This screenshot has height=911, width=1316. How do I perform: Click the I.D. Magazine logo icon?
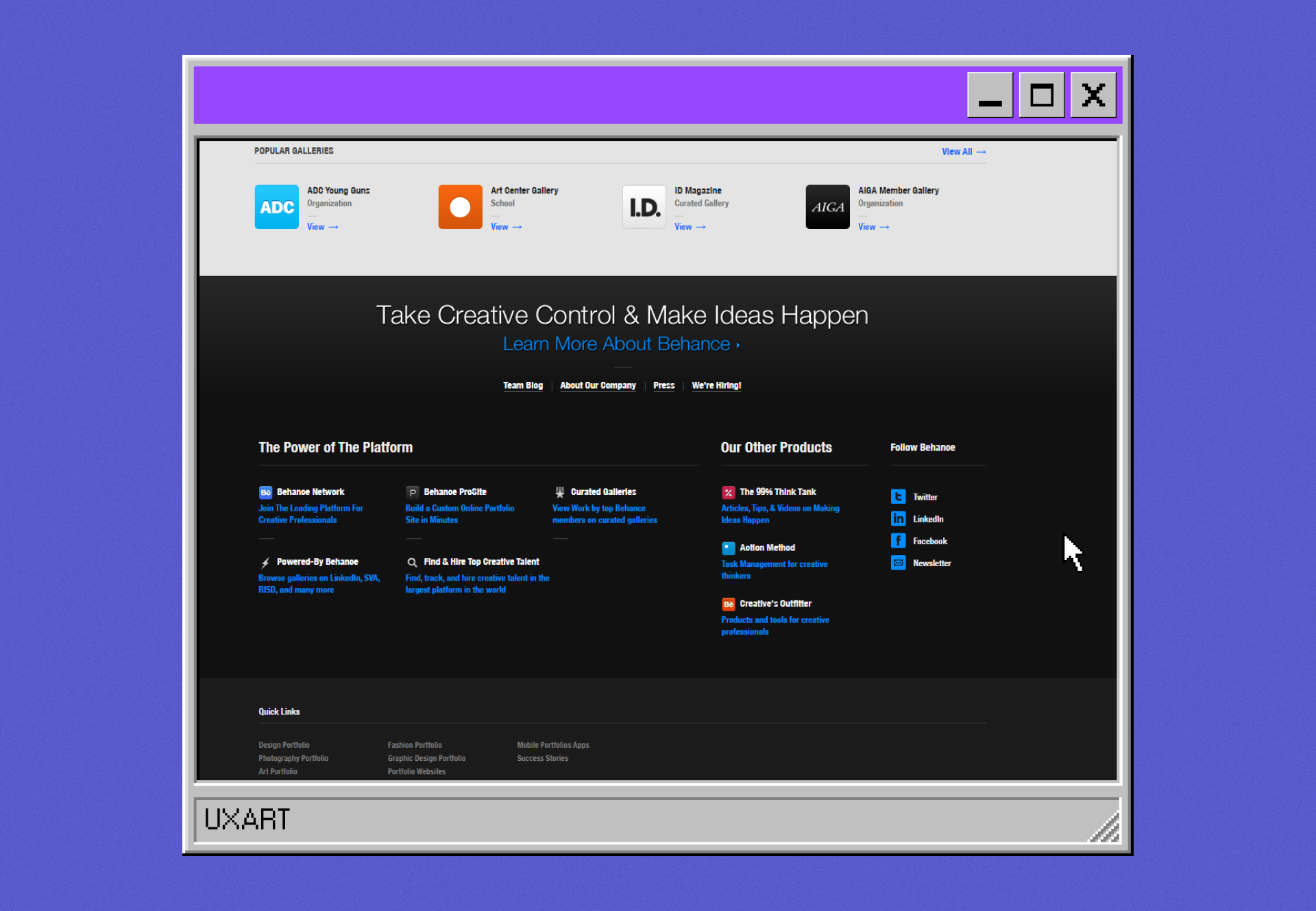(644, 207)
